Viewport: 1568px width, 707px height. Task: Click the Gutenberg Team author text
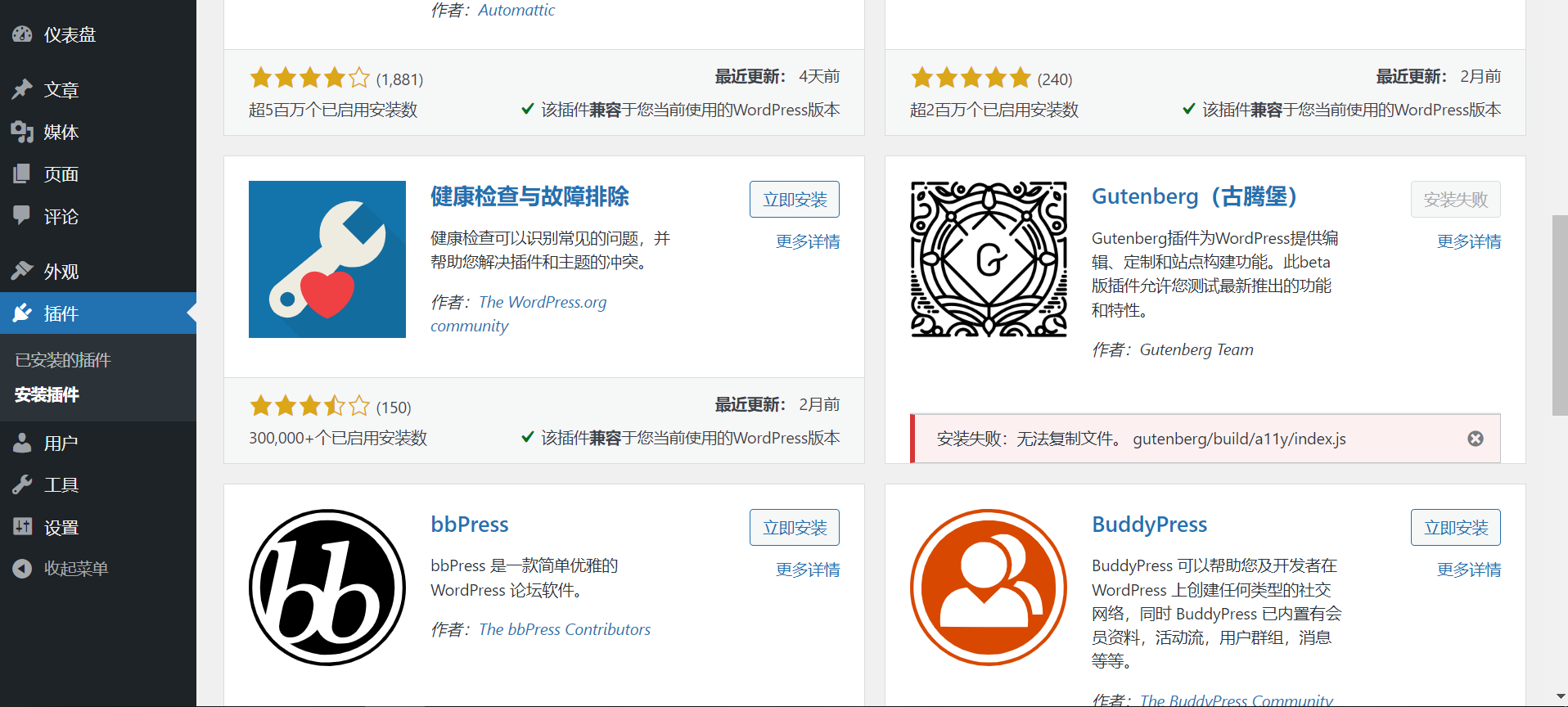[1196, 349]
